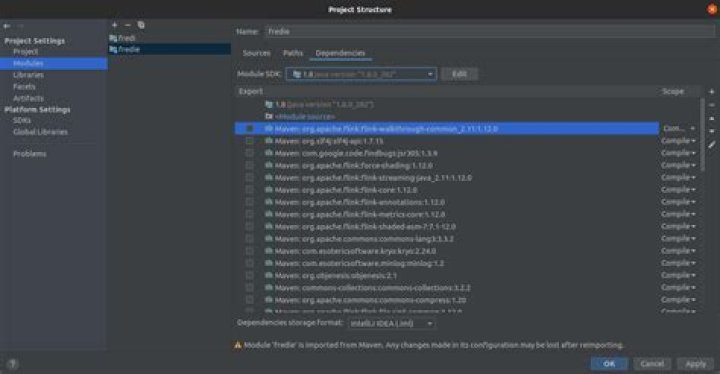Click library icon of kryo dependency
720x374 pixels.
(269, 251)
